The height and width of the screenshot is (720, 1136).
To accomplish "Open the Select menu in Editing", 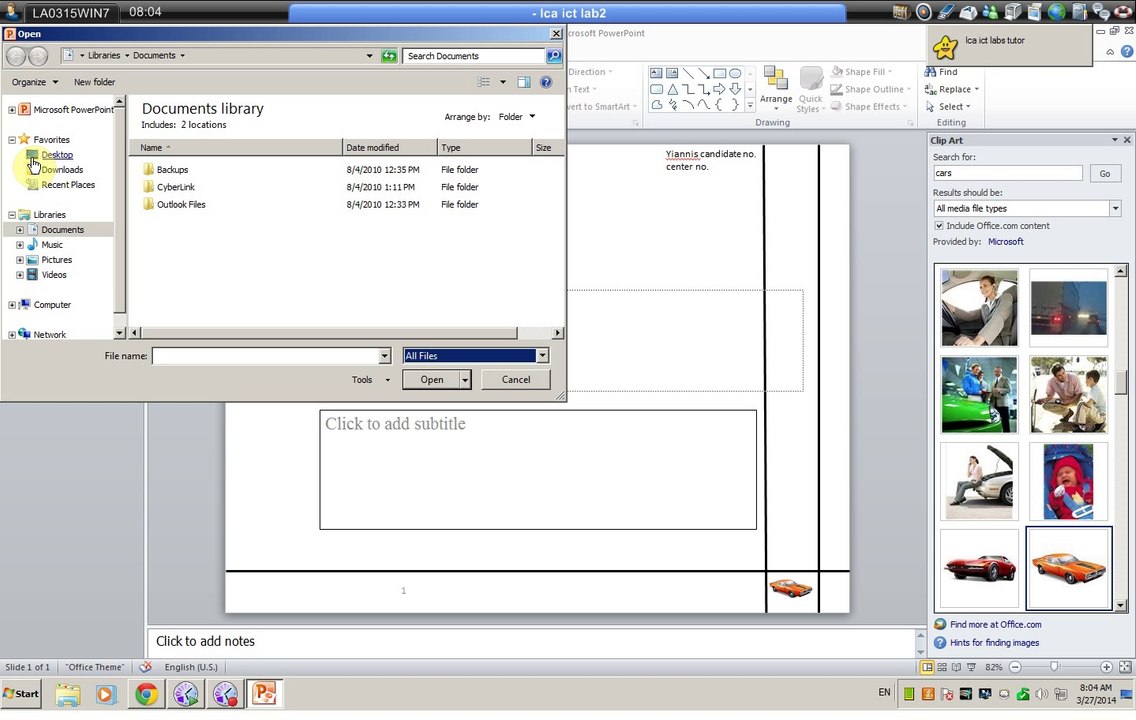I will (948, 106).
